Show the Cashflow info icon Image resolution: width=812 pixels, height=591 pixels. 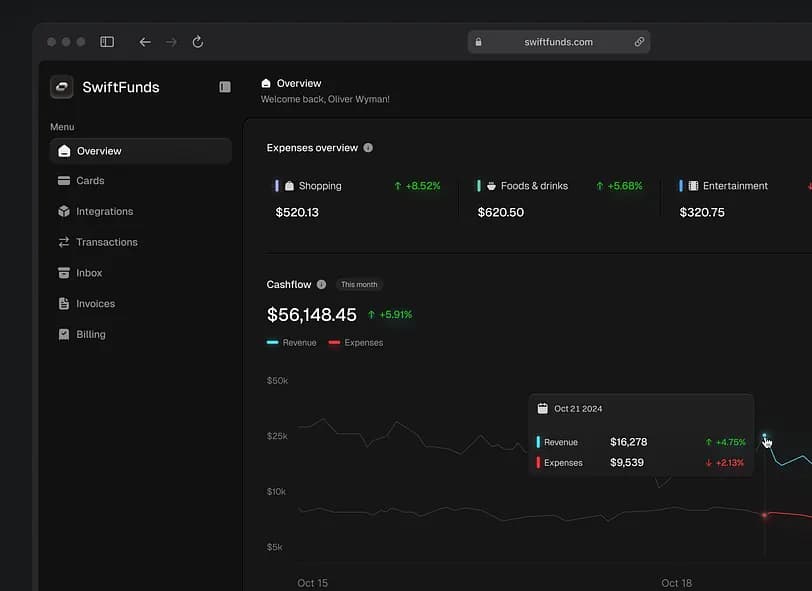(x=322, y=284)
